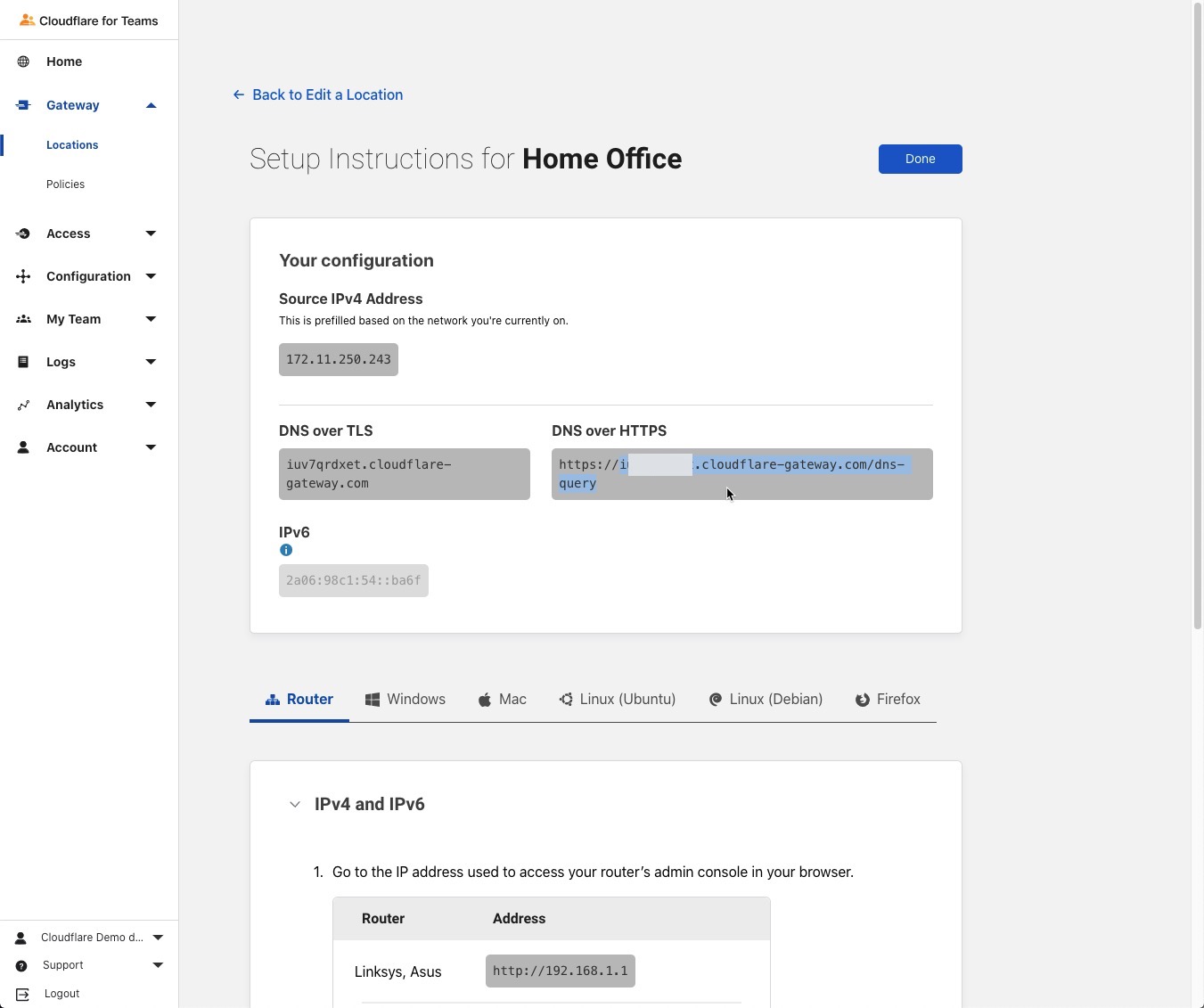1204x1008 pixels.
Task: Click the DNS over TLS hostname box
Action: pos(405,474)
